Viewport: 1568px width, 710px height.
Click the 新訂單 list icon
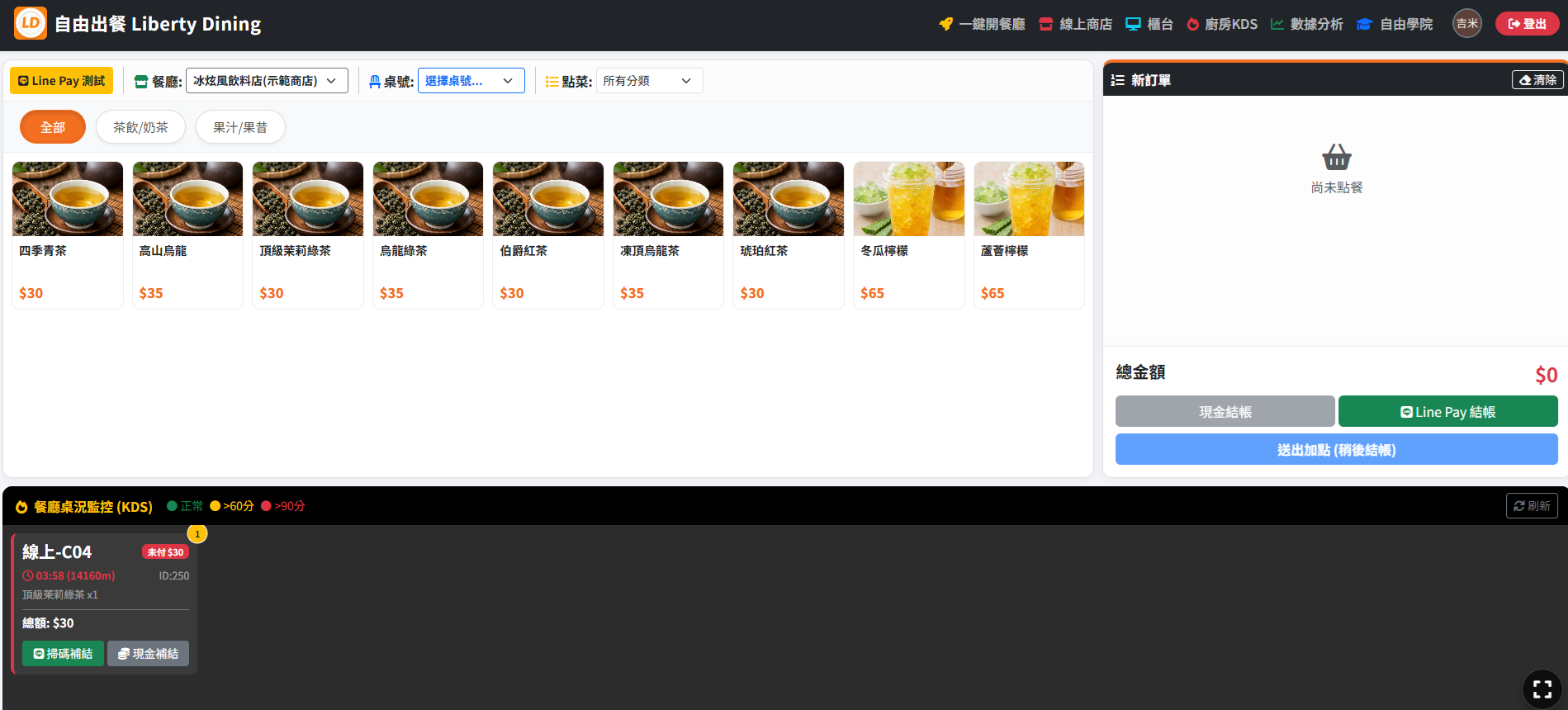[x=1117, y=80]
